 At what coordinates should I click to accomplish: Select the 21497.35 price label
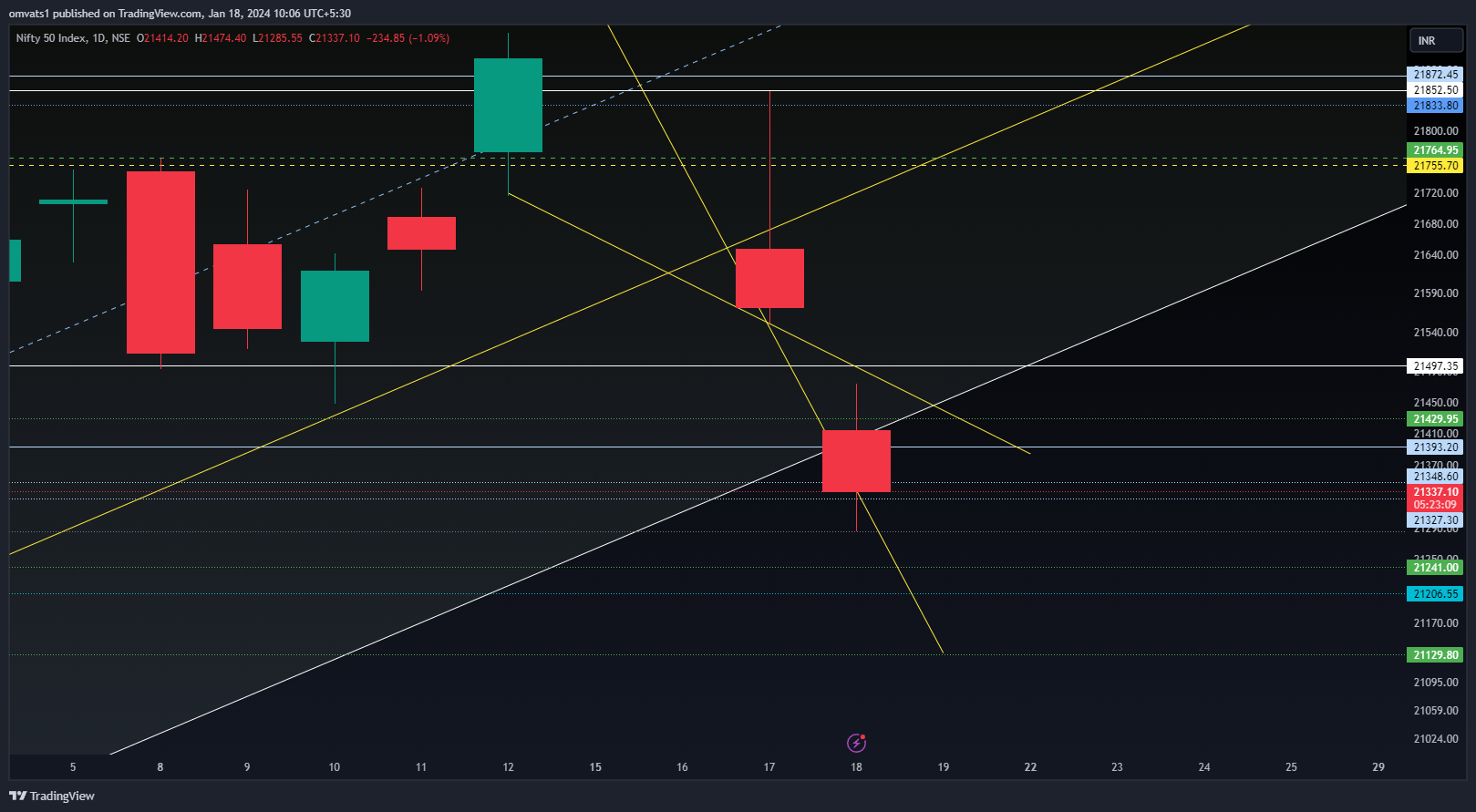point(1435,366)
